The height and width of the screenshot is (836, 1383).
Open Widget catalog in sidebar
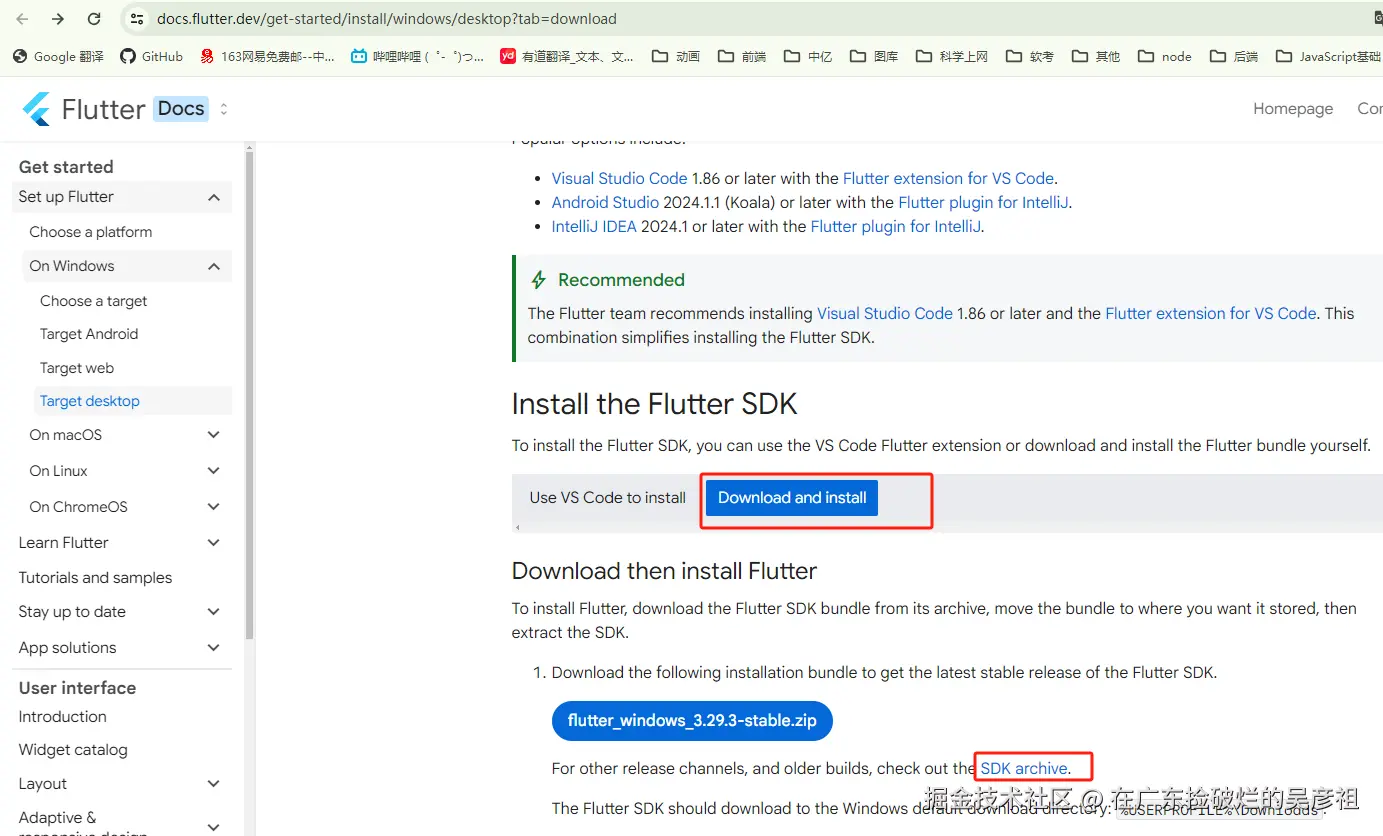(73, 750)
